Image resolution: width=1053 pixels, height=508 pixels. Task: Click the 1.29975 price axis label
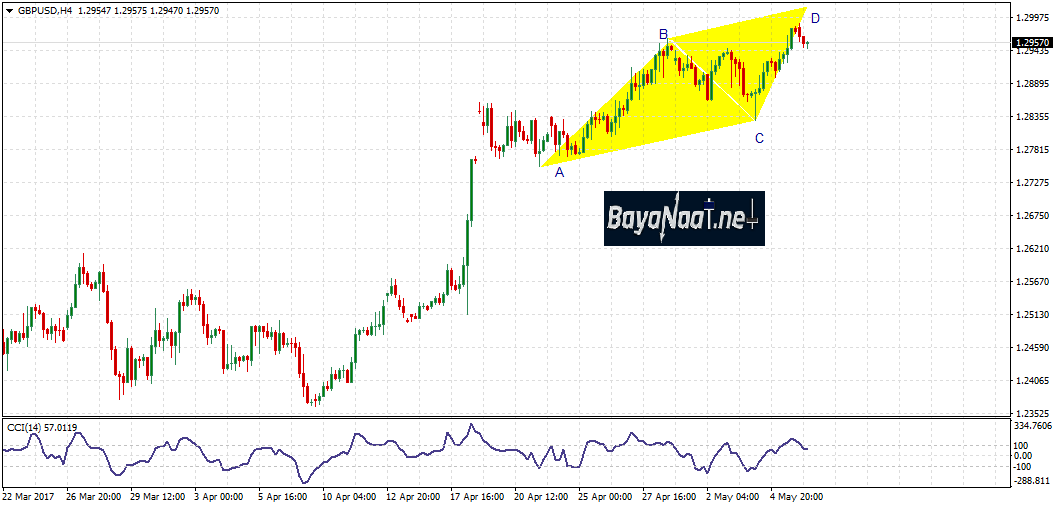(1031, 18)
